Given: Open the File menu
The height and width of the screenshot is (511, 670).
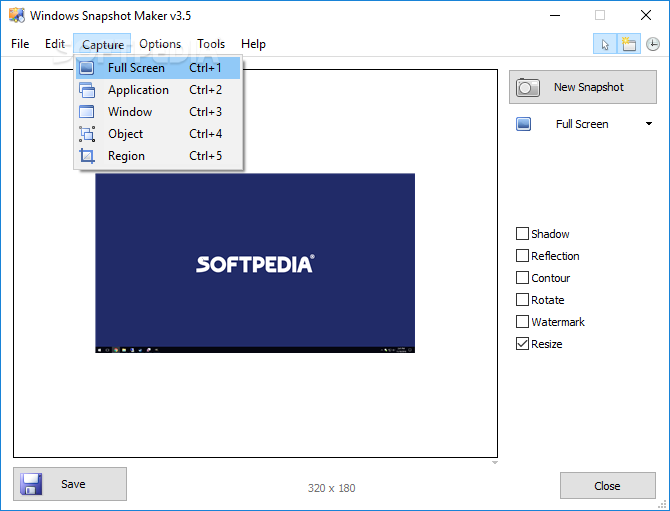Looking at the screenshot, I should point(20,44).
